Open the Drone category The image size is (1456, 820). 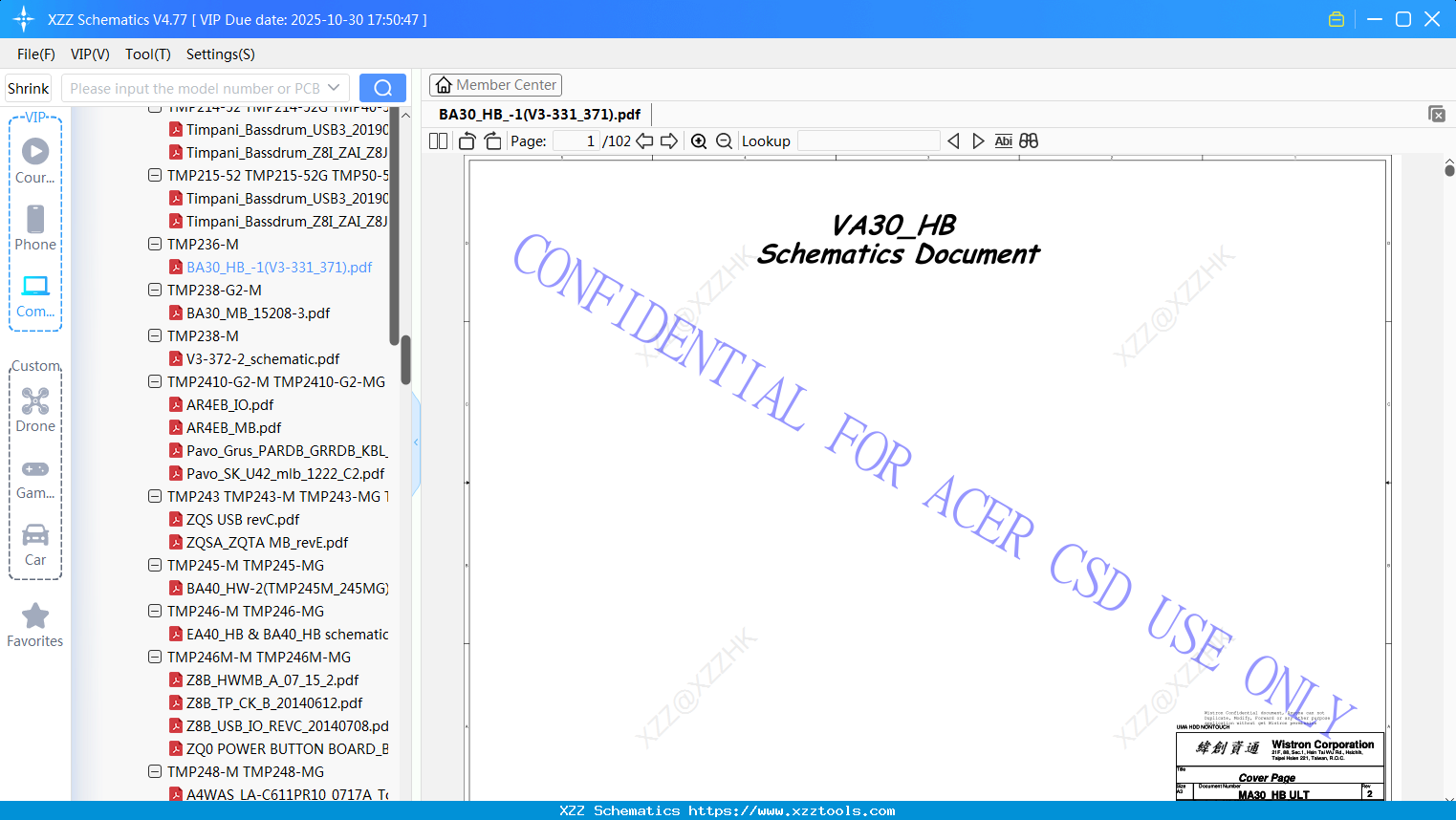coord(35,409)
